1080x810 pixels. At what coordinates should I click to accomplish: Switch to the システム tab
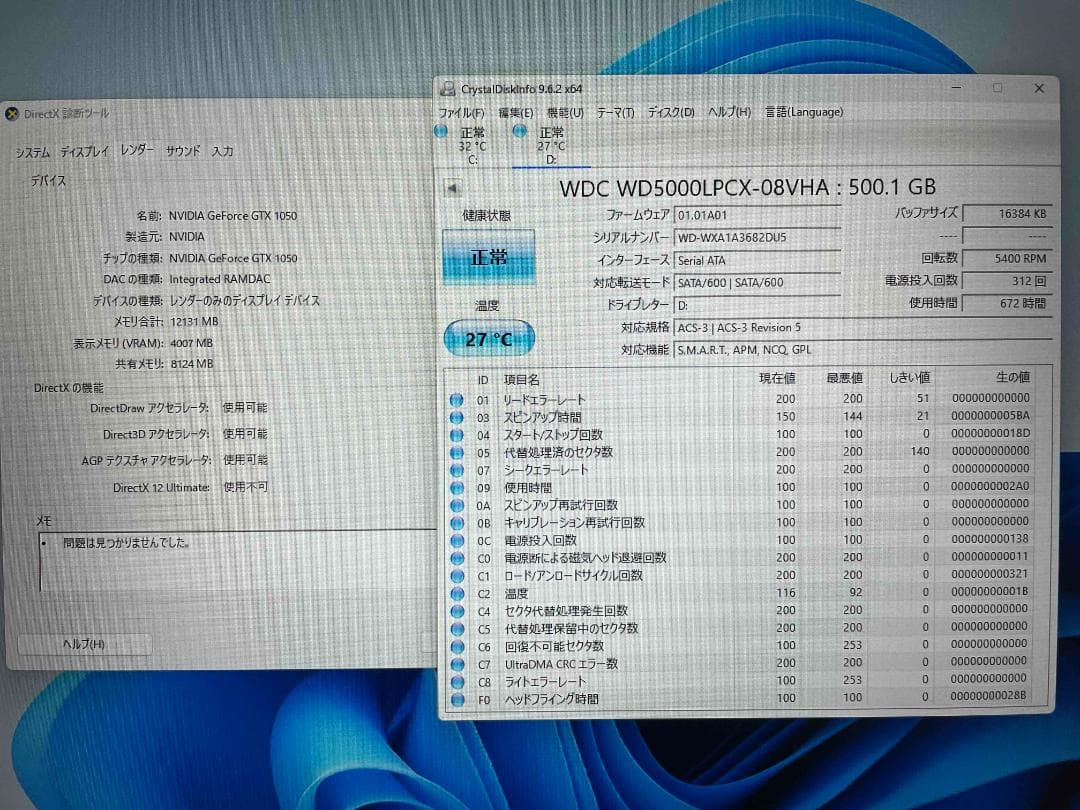coord(32,152)
